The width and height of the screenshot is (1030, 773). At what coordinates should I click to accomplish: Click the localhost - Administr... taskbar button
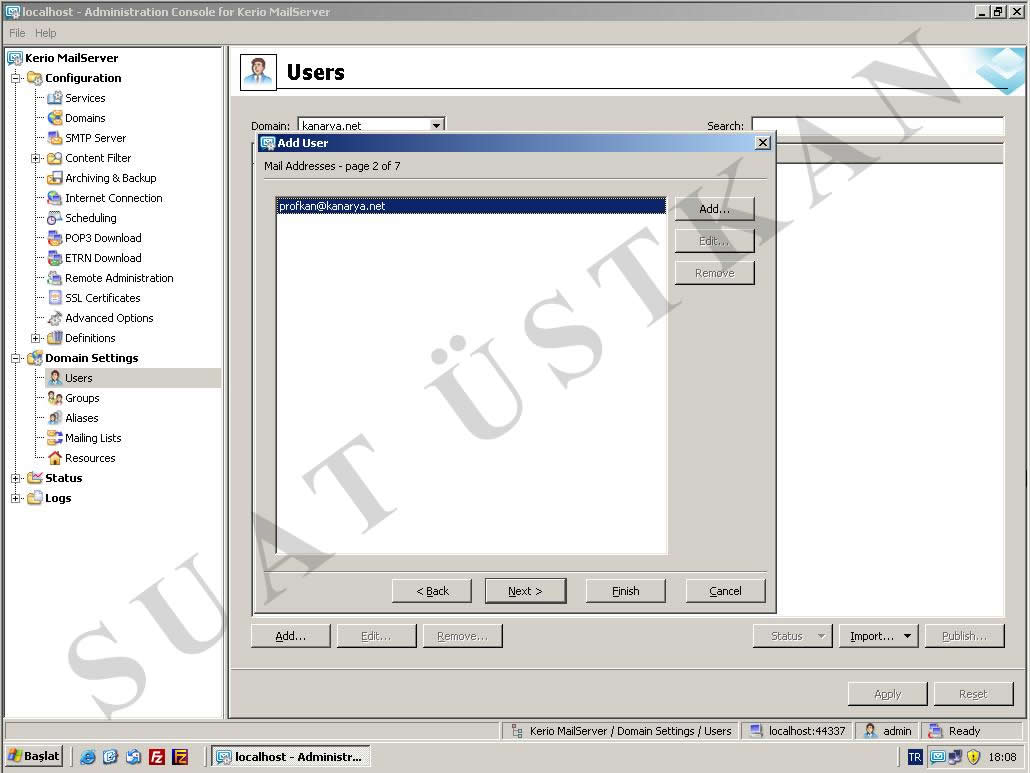point(290,757)
